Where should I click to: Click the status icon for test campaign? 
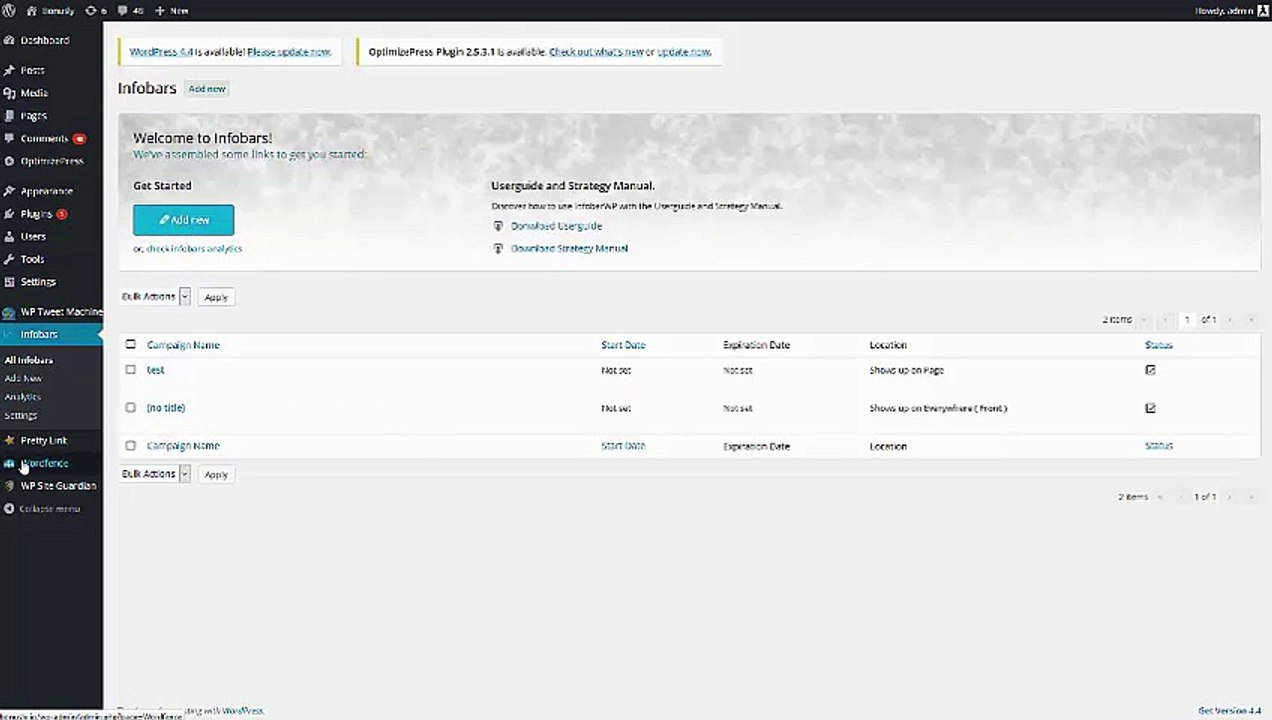click(1150, 370)
